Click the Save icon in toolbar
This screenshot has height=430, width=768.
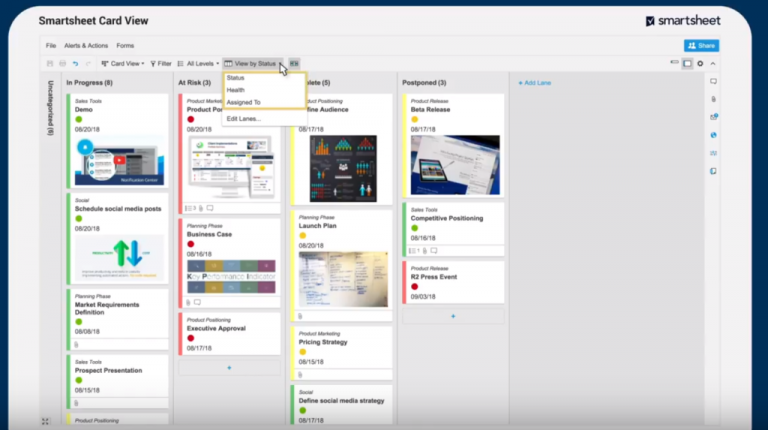pos(50,63)
